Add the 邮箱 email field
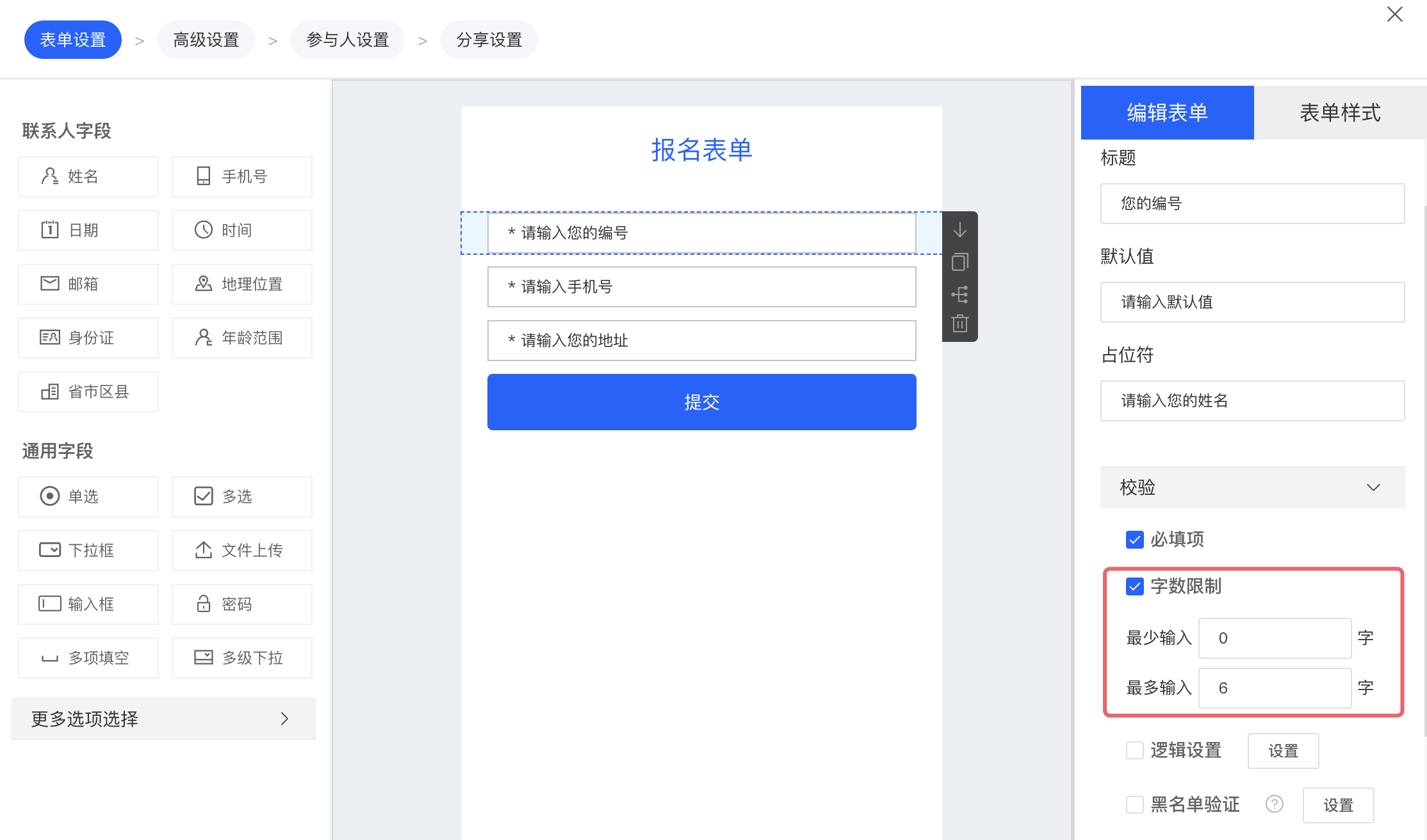1427x840 pixels. pyautogui.click(x=88, y=284)
